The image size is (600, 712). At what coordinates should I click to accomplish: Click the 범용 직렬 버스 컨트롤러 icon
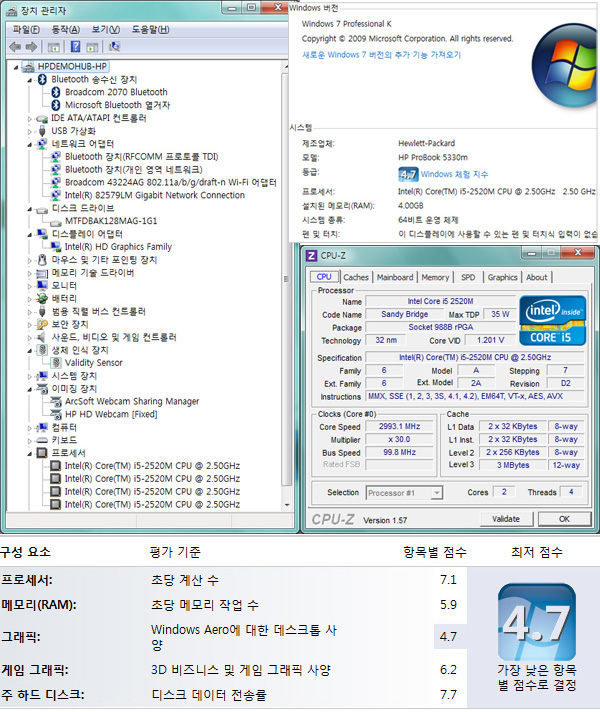click(42, 312)
